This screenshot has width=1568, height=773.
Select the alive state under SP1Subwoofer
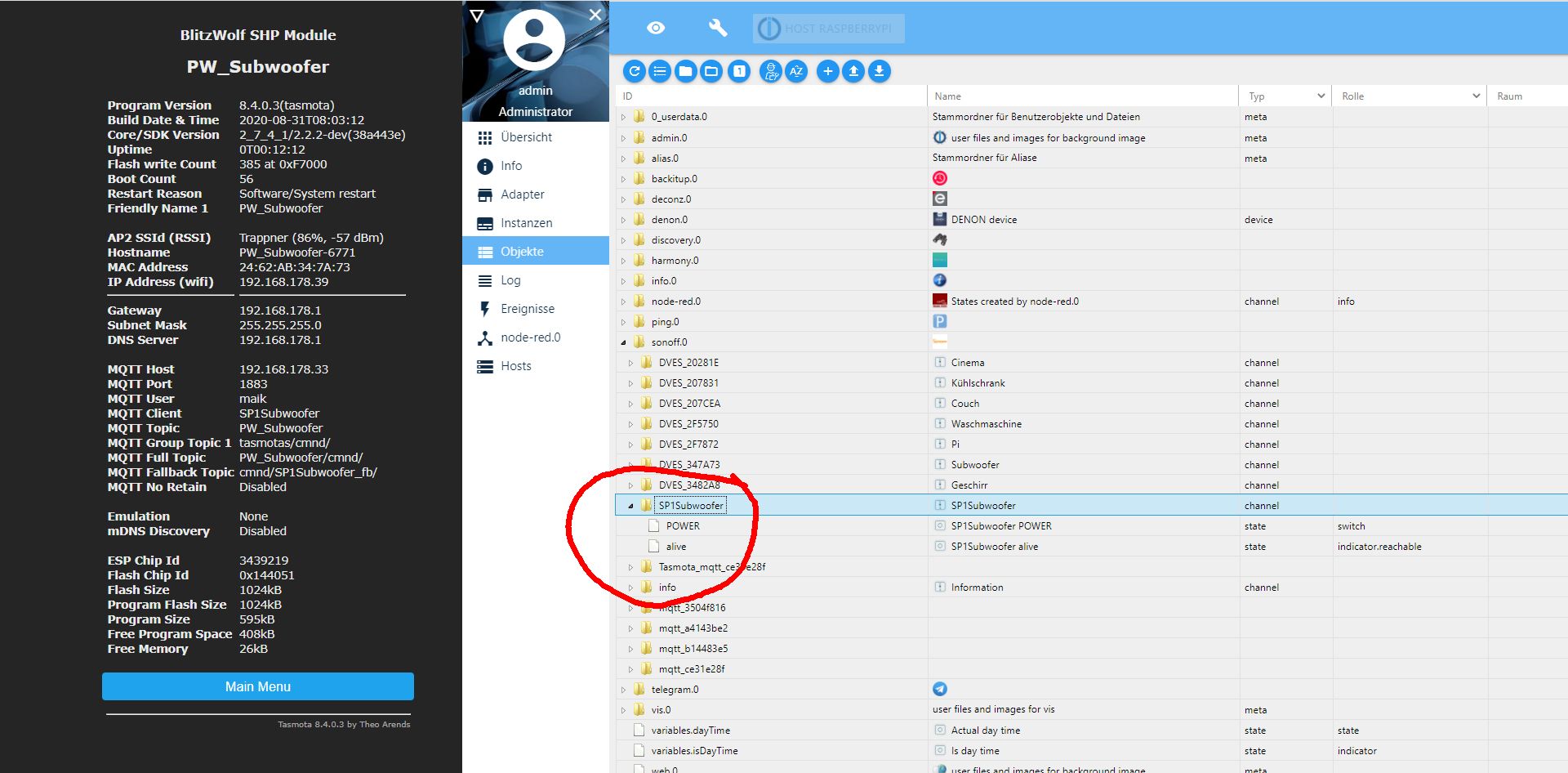click(676, 547)
